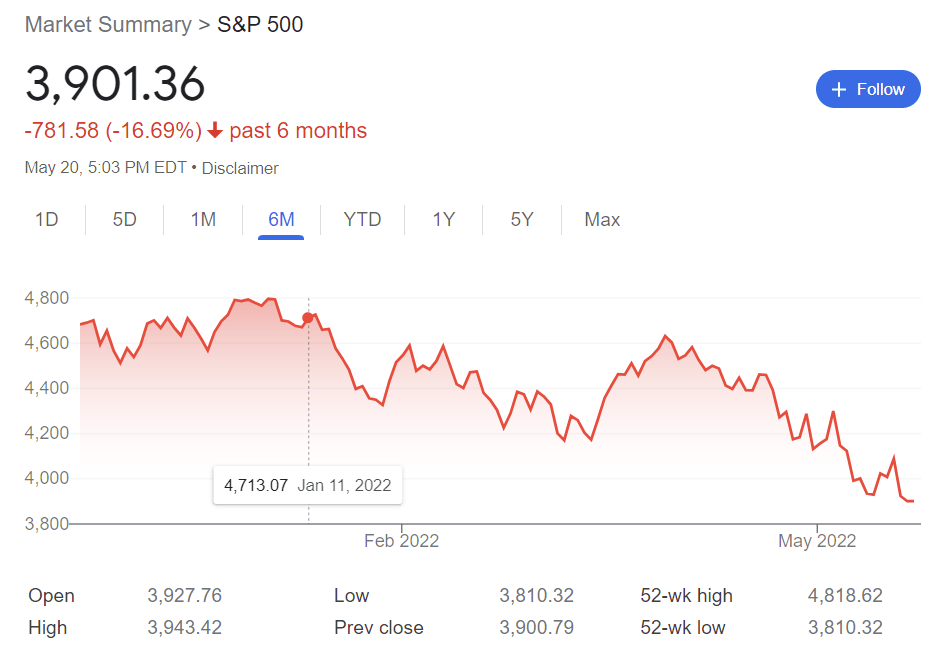Switch chart to YTD range
Screen dimensions: 939x658
[362, 219]
